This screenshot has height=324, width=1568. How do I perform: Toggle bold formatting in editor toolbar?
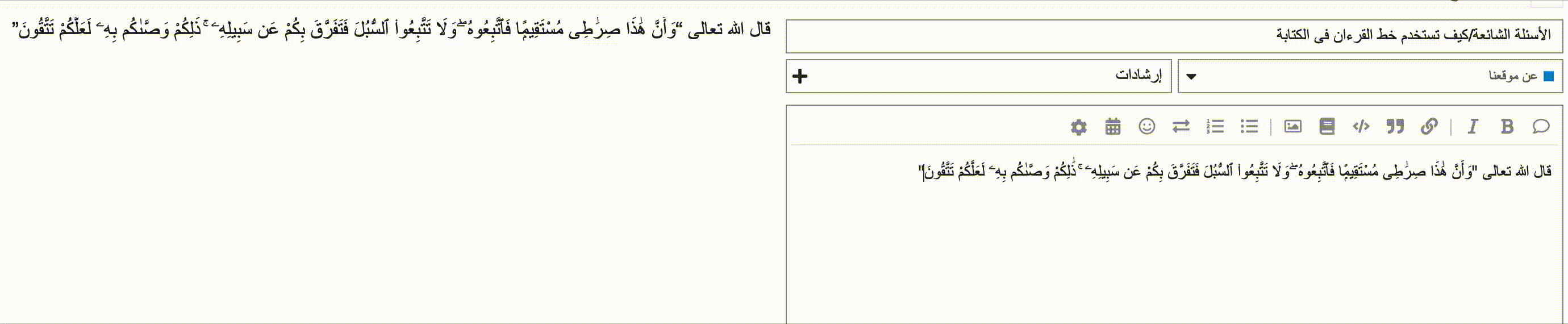(1507, 127)
